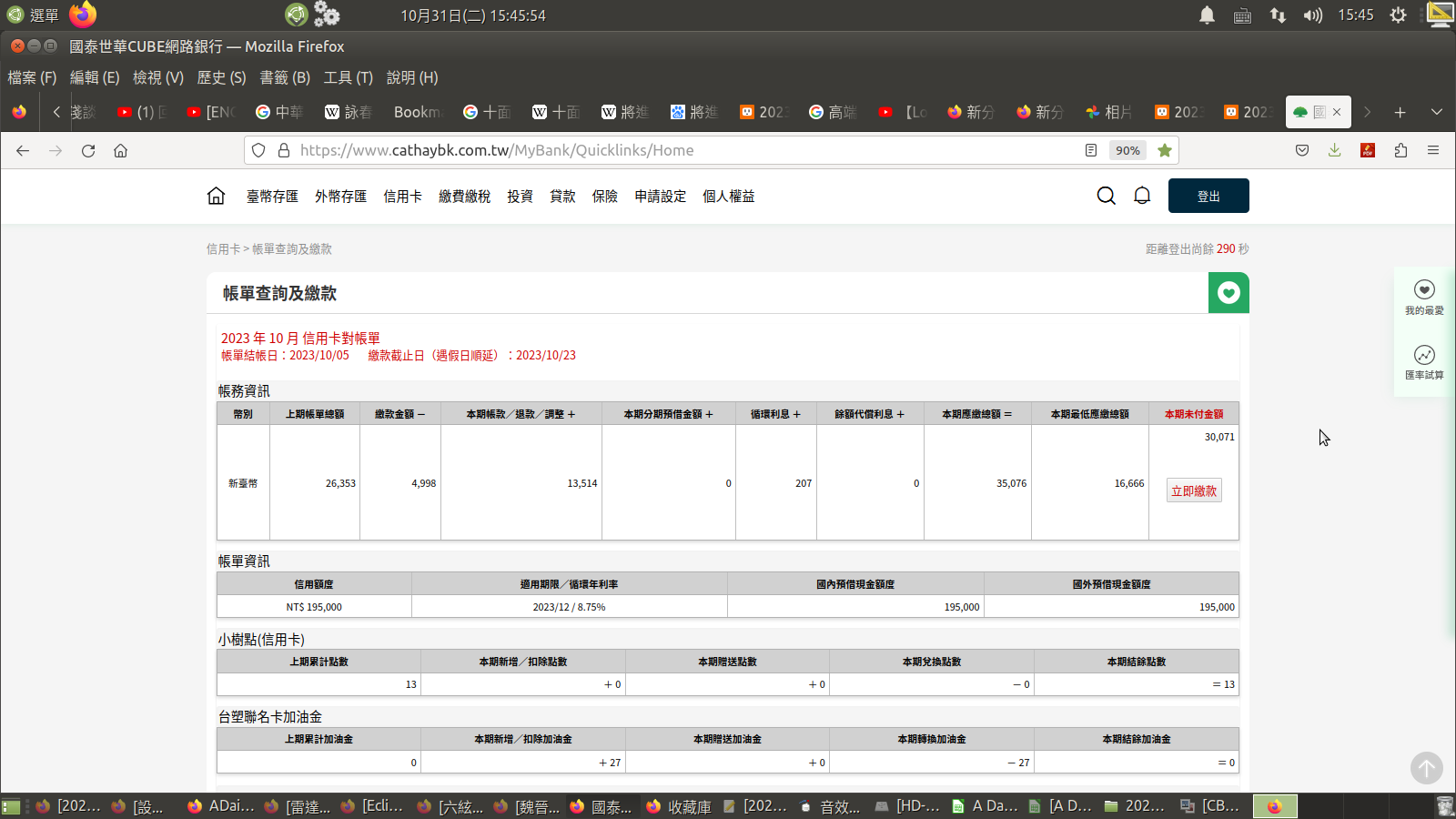Bookmark star in the address bar
The height and width of the screenshot is (819, 1456).
[1164, 150]
